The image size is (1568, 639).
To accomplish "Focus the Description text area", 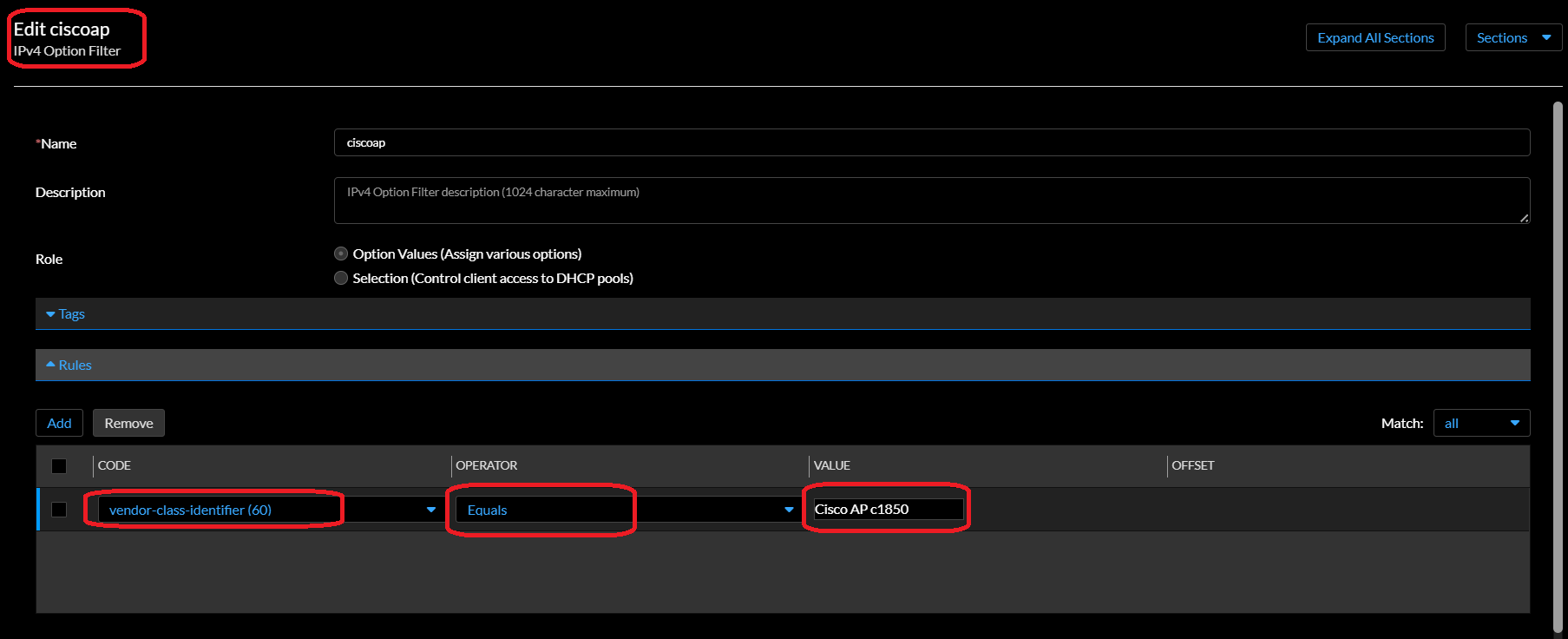I will point(930,201).
